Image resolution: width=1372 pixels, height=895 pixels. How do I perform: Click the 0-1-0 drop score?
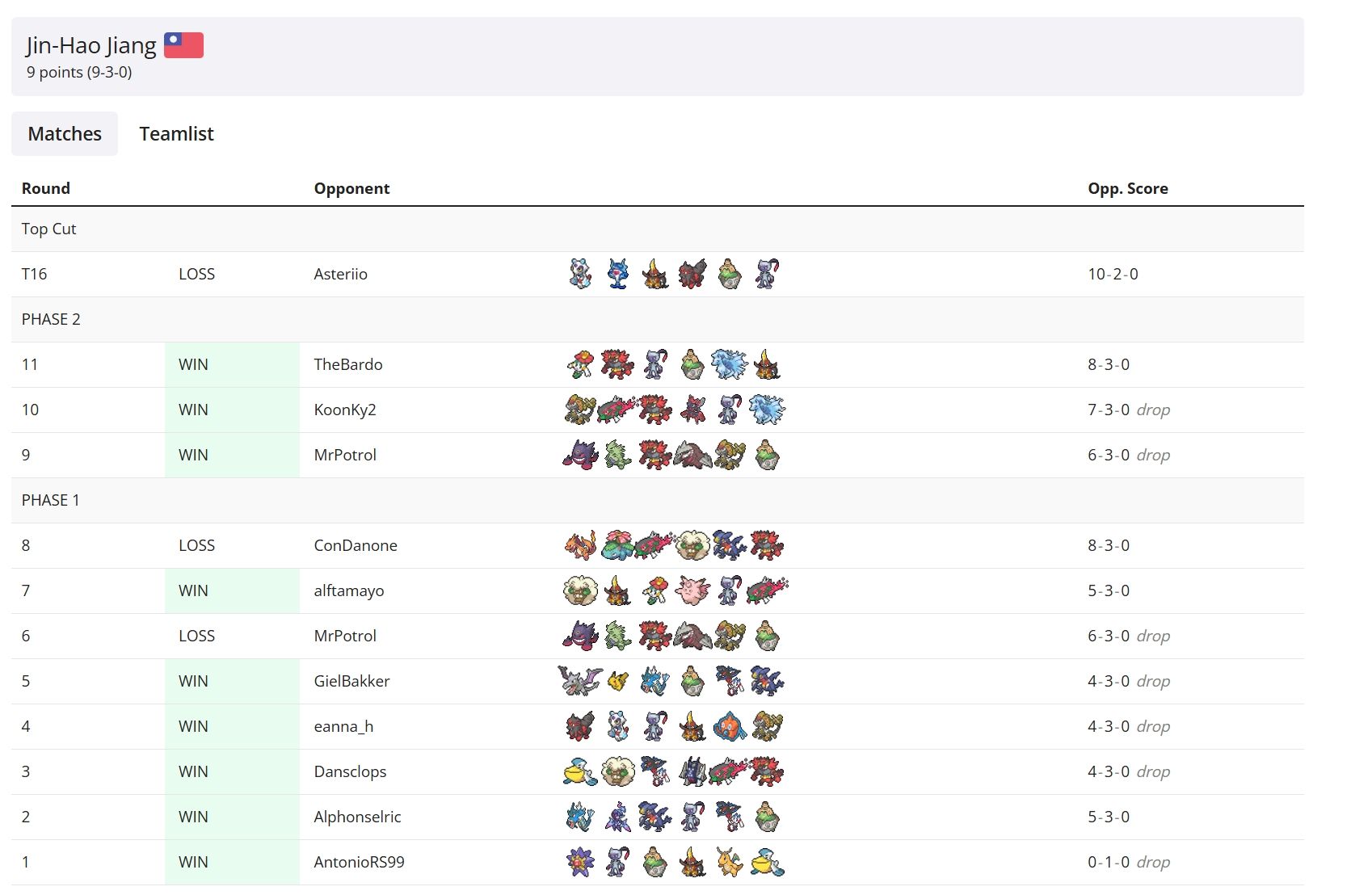tap(1129, 862)
